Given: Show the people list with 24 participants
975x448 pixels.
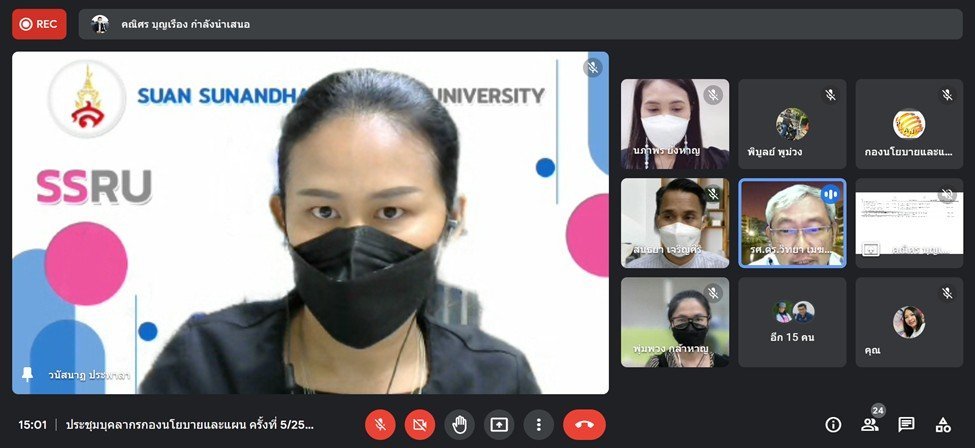Looking at the screenshot, I should click(x=870, y=425).
